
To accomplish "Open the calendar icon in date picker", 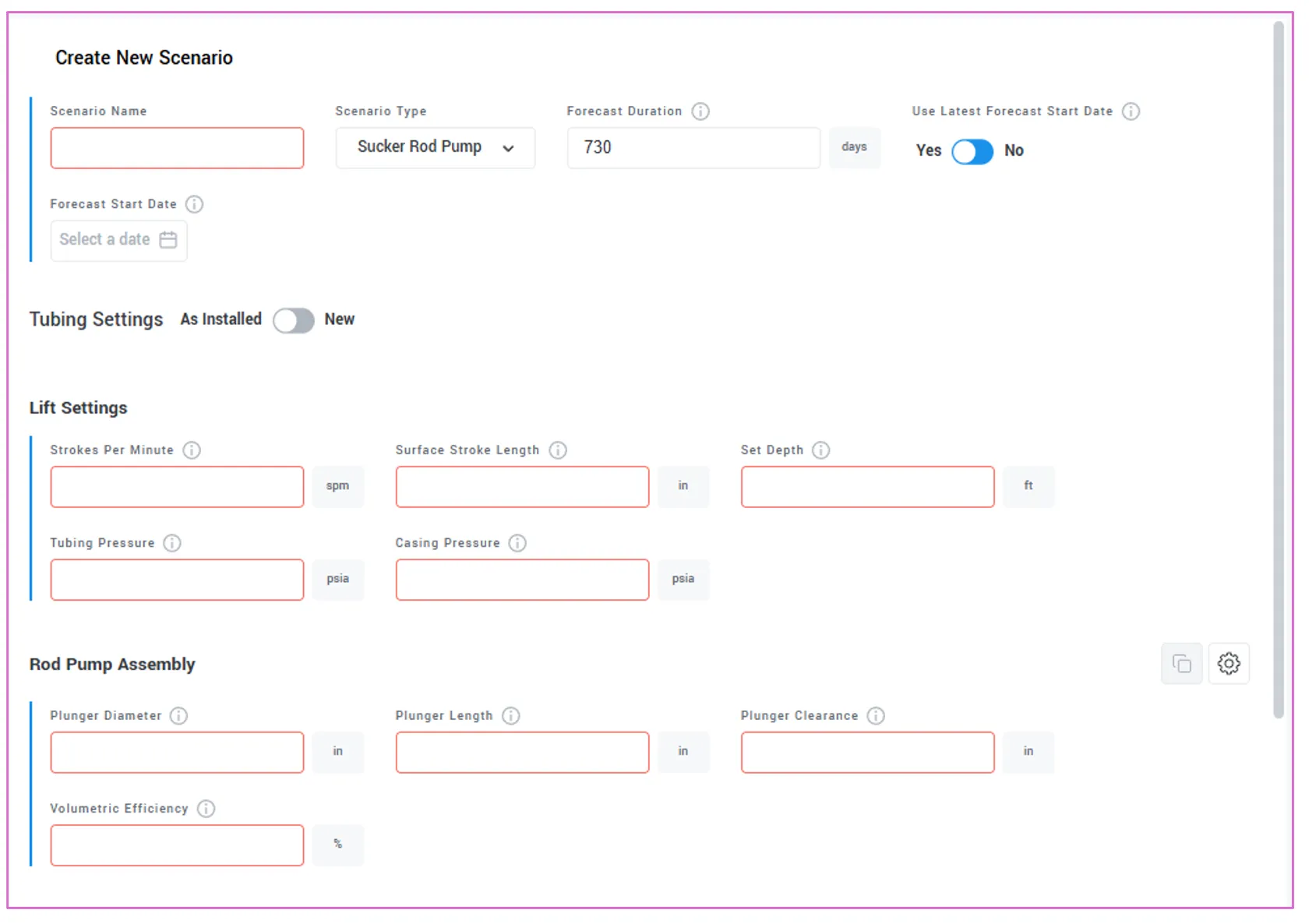I will pos(168,240).
